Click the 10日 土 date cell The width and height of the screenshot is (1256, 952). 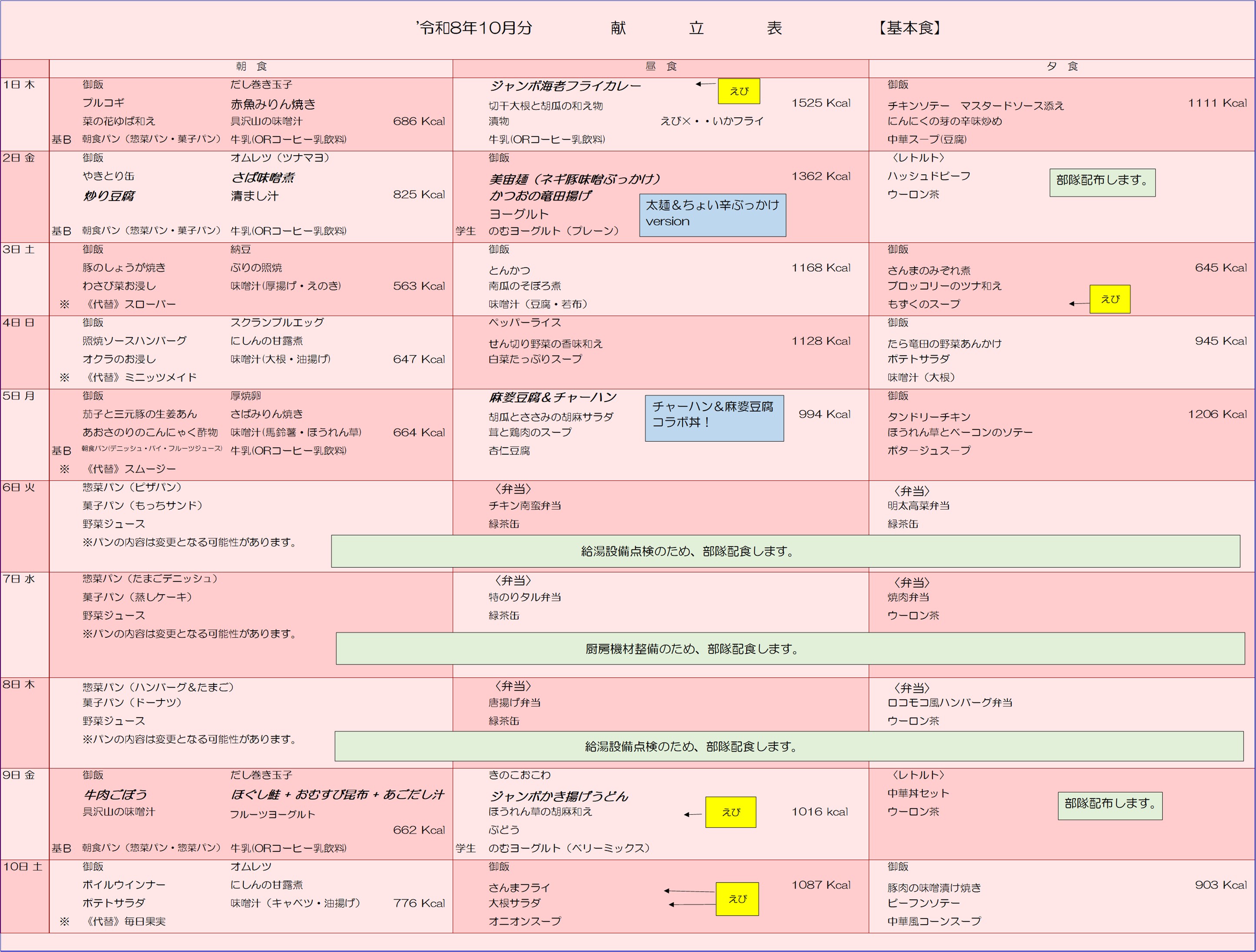point(25,896)
